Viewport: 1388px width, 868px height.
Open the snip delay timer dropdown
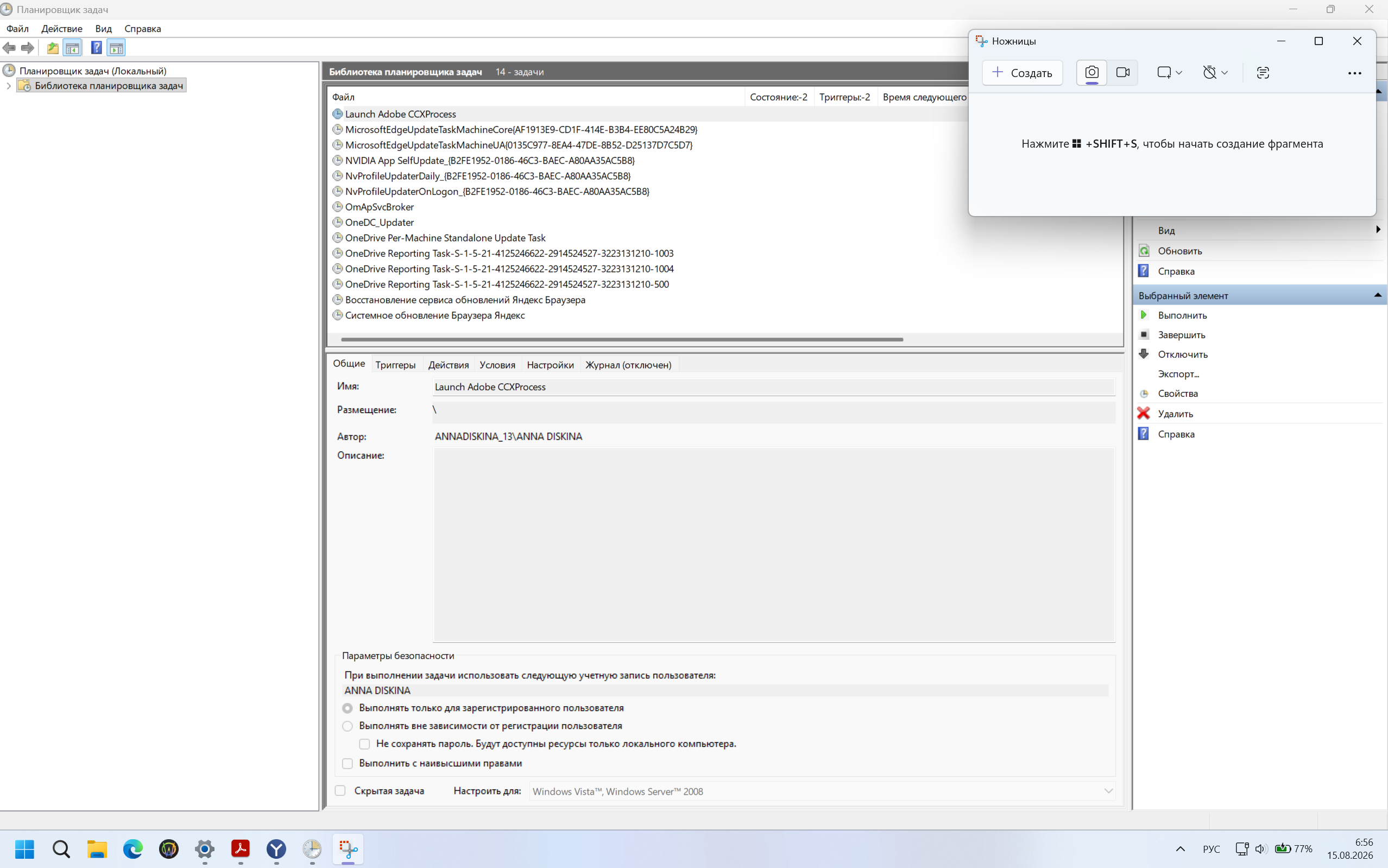point(1215,73)
